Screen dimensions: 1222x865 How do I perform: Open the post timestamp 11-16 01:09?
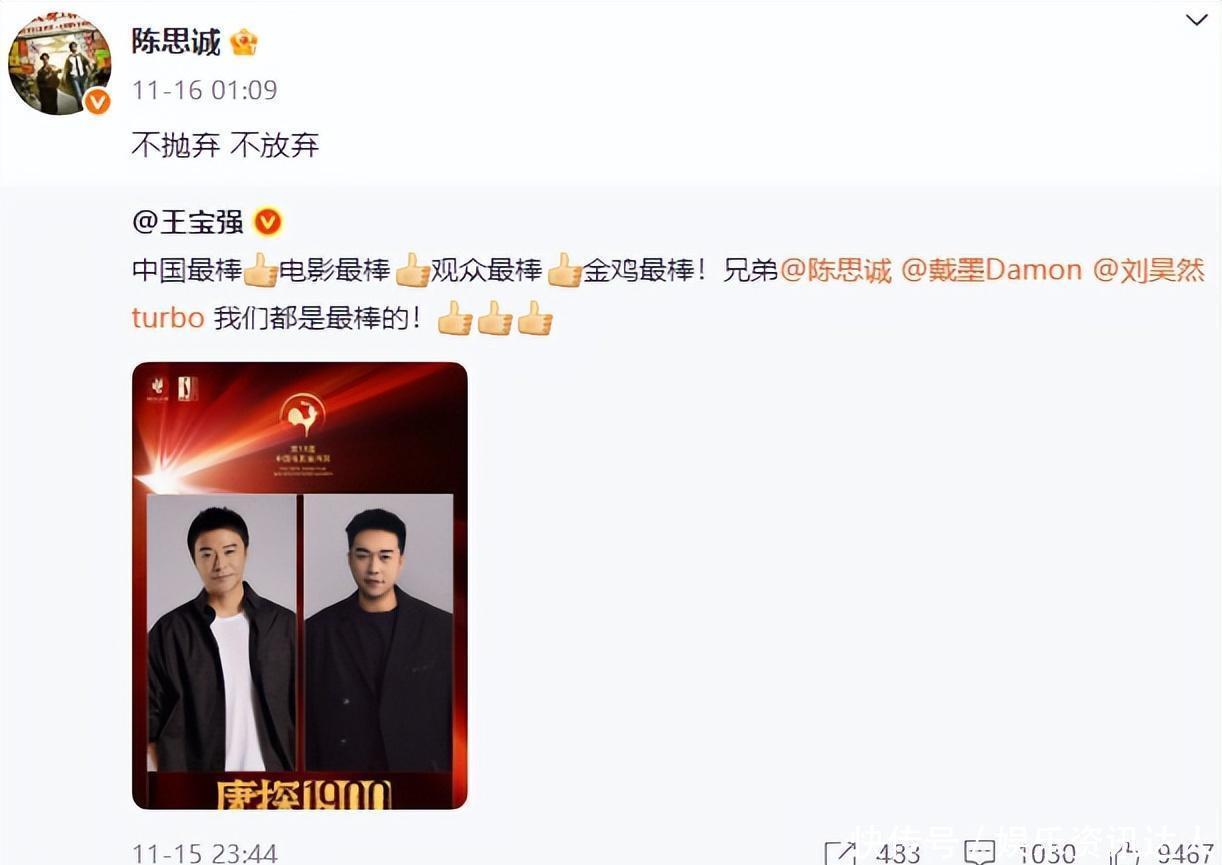tap(205, 90)
